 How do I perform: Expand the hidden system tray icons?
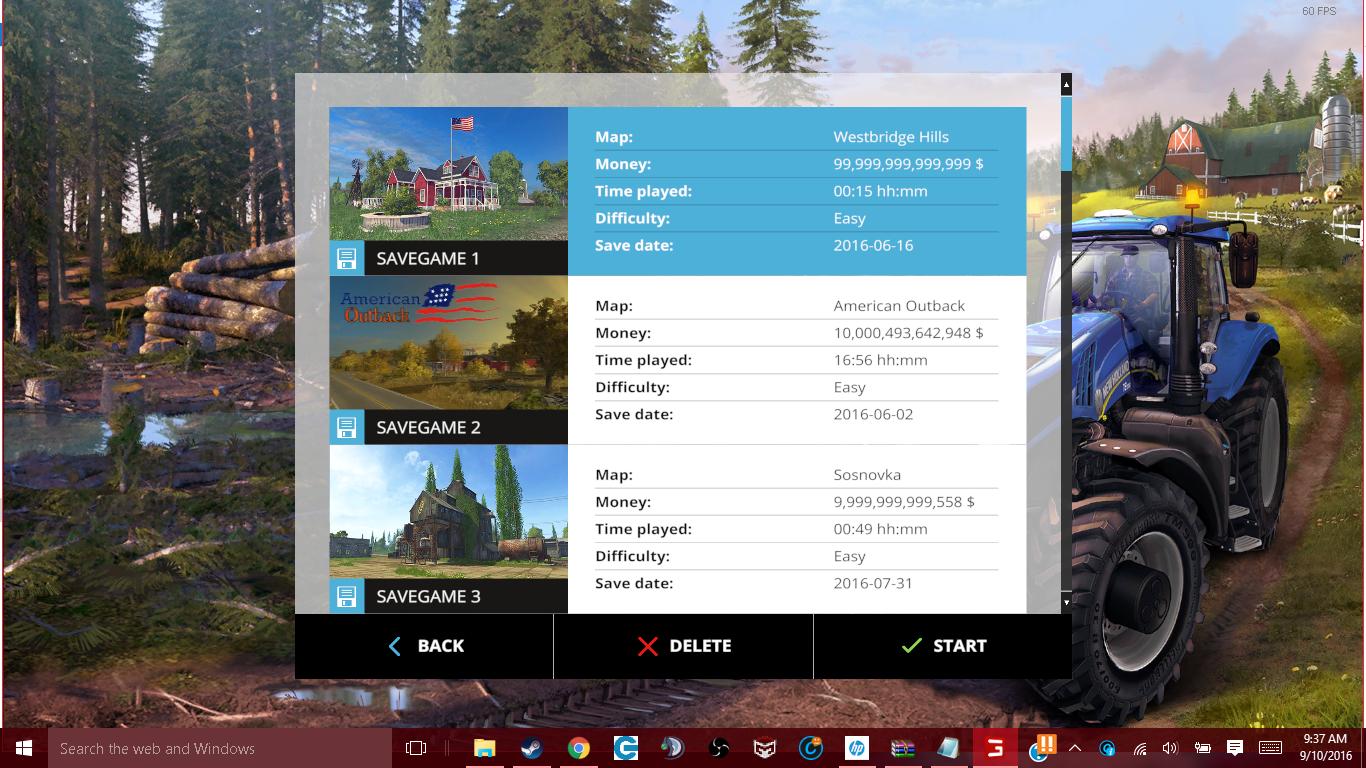tap(1075, 748)
